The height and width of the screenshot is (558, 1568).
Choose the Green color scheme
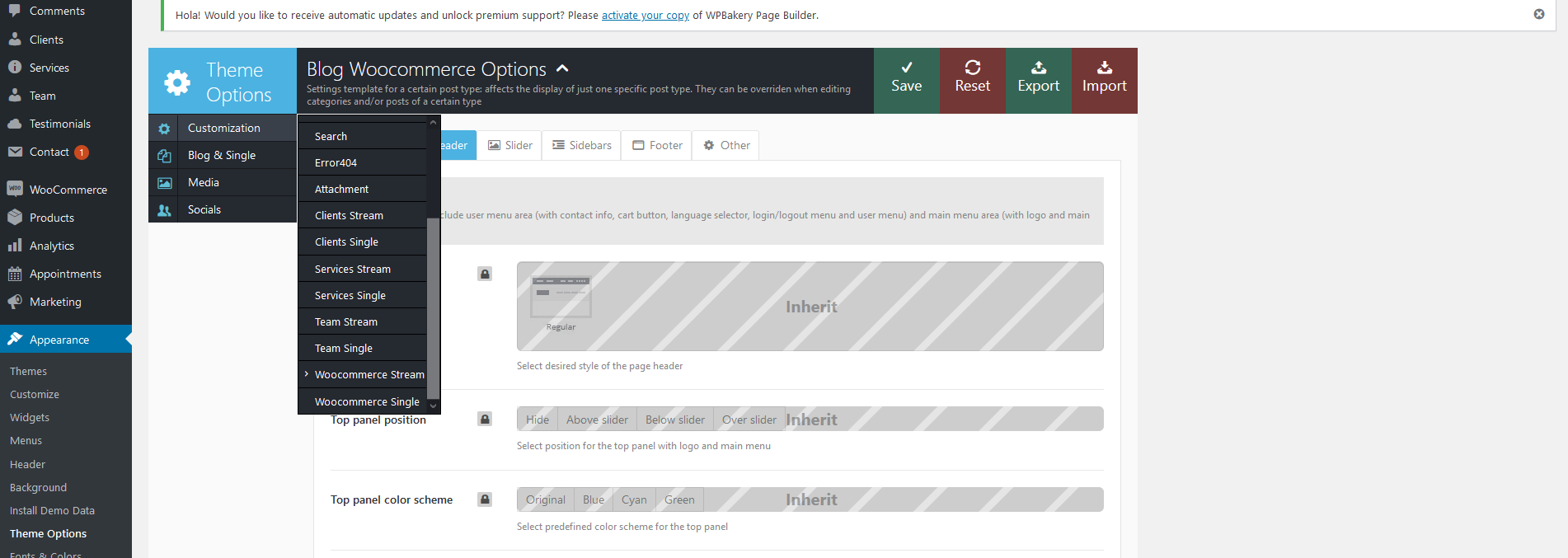coord(679,499)
